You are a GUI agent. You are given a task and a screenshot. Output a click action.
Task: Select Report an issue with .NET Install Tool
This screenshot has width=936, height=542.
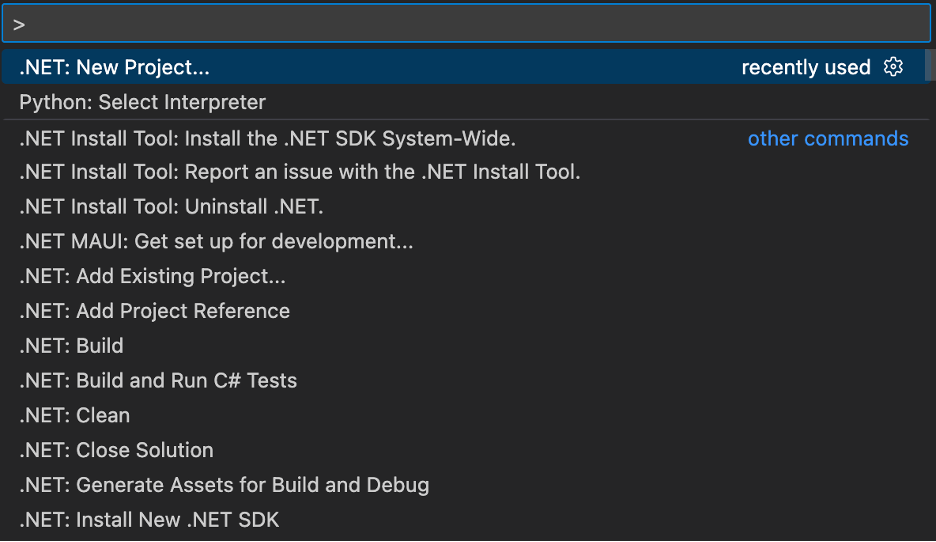click(x=299, y=172)
